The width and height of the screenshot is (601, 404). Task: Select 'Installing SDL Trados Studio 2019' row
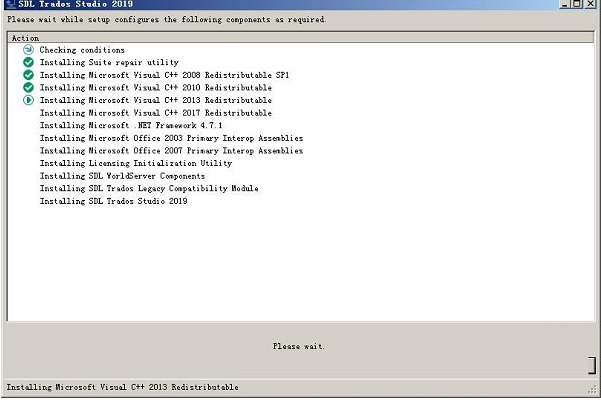pos(113,201)
